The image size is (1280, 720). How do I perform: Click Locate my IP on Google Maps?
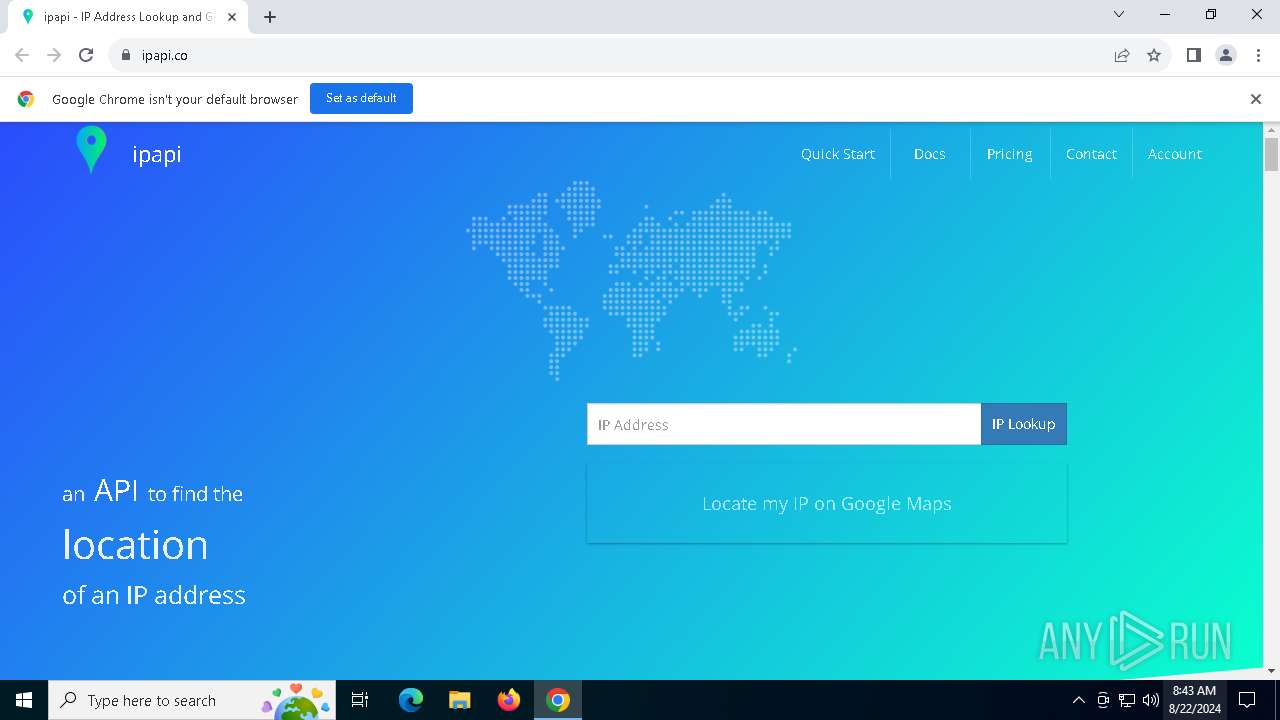coord(827,503)
